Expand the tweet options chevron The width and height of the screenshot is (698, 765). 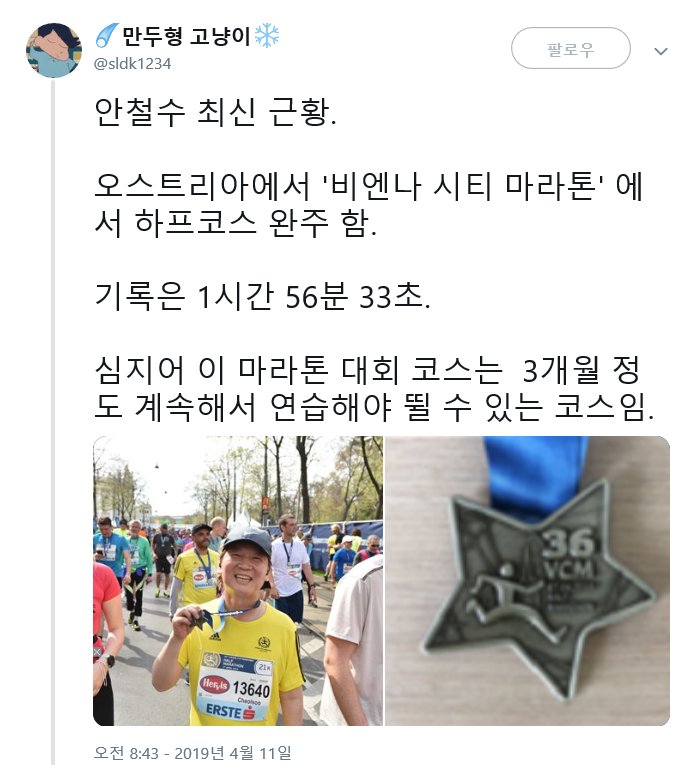[x=660, y=51]
